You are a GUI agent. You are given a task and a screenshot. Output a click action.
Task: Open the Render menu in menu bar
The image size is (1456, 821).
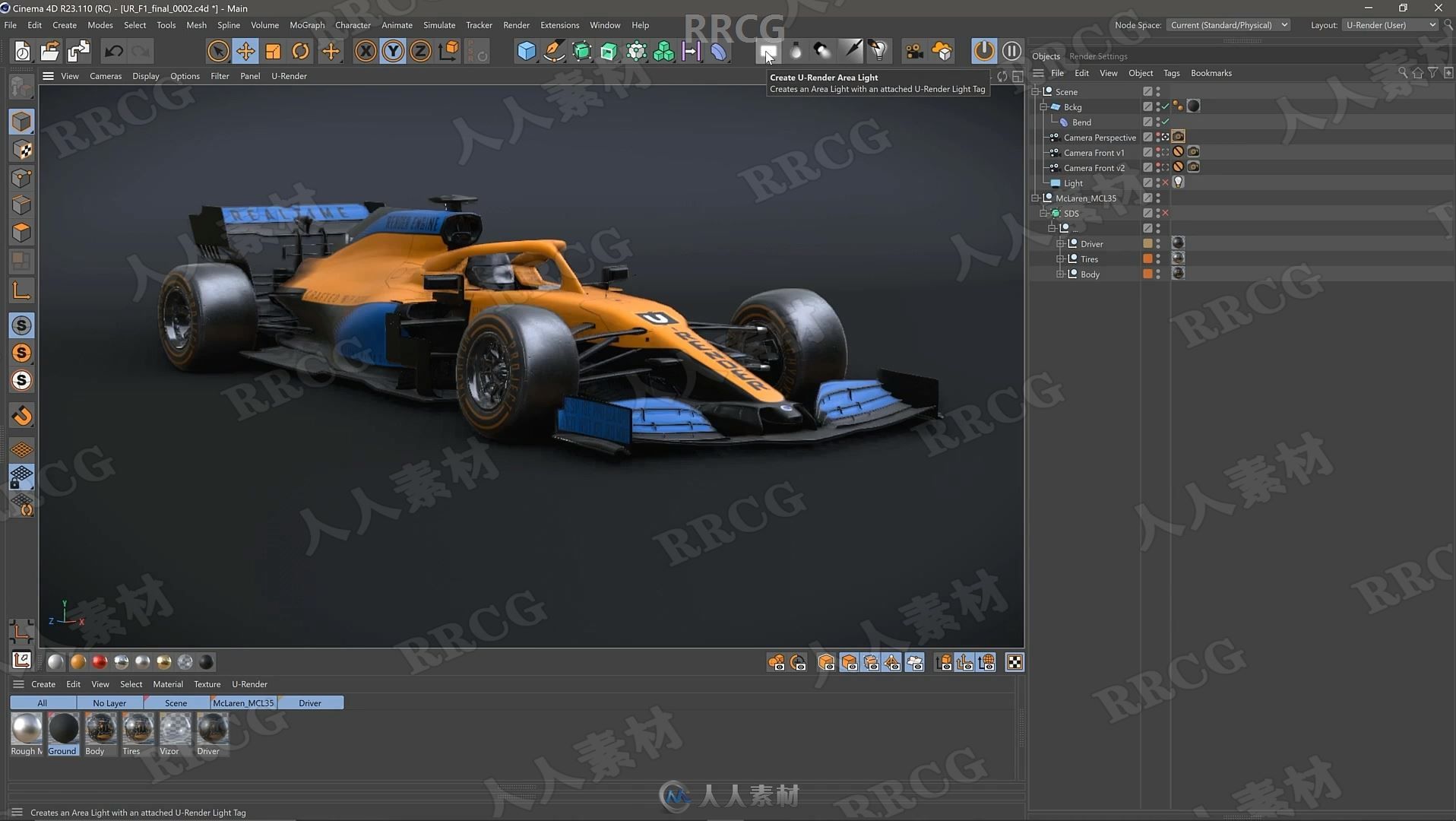coord(516,25)
